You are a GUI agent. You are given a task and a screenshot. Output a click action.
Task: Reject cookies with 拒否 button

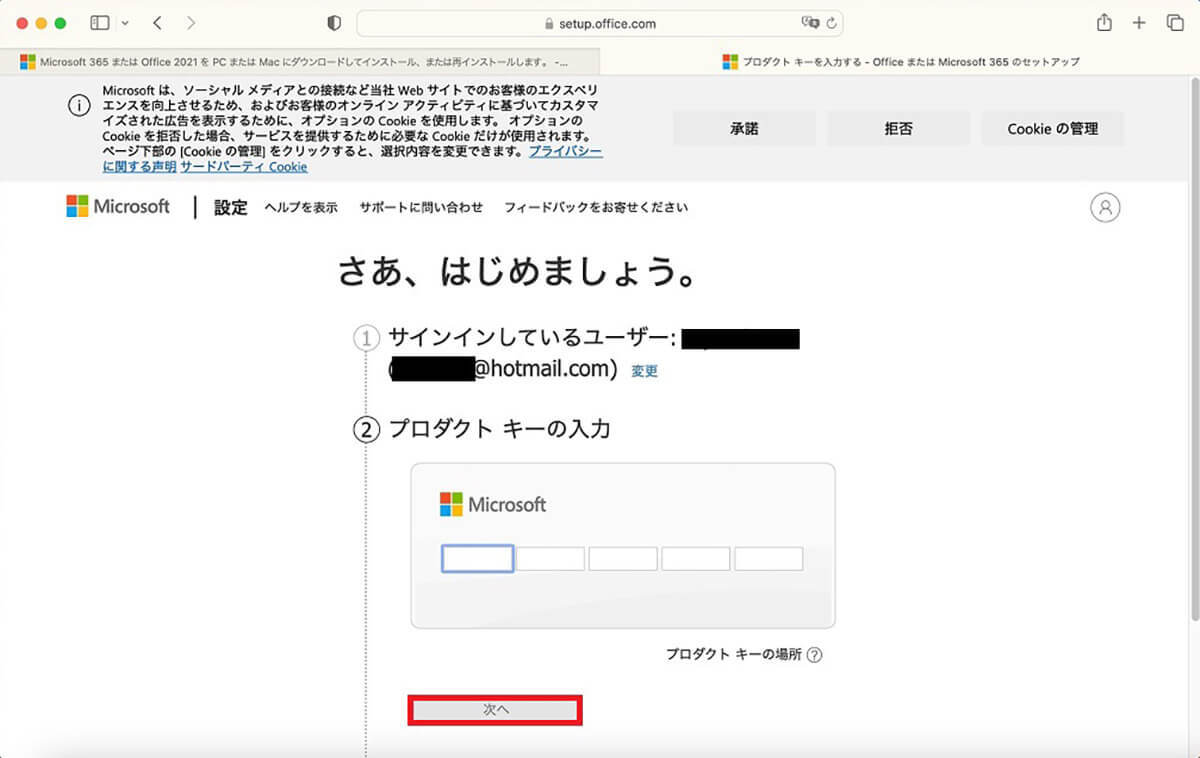(899, 128)
